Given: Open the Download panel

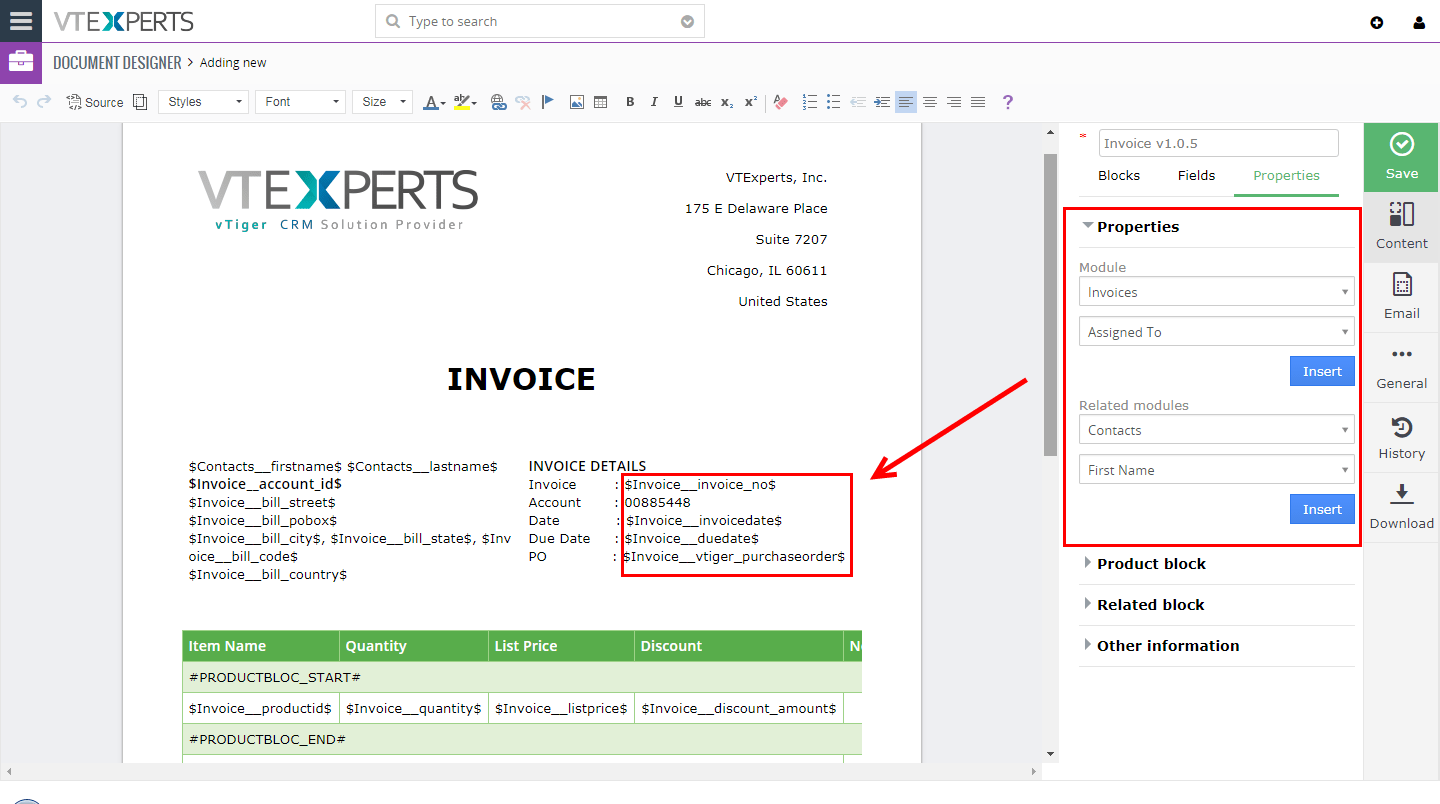Looking at the screenshot, I should pyautogui.click(x=1401, y=507).
